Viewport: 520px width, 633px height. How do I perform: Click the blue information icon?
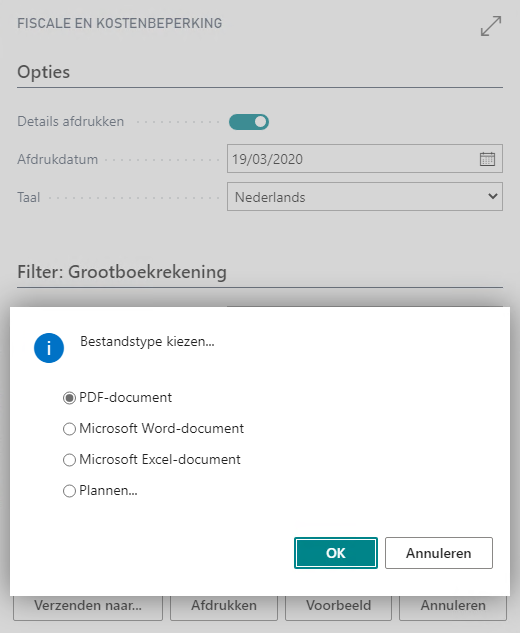(x=49, y=348)
